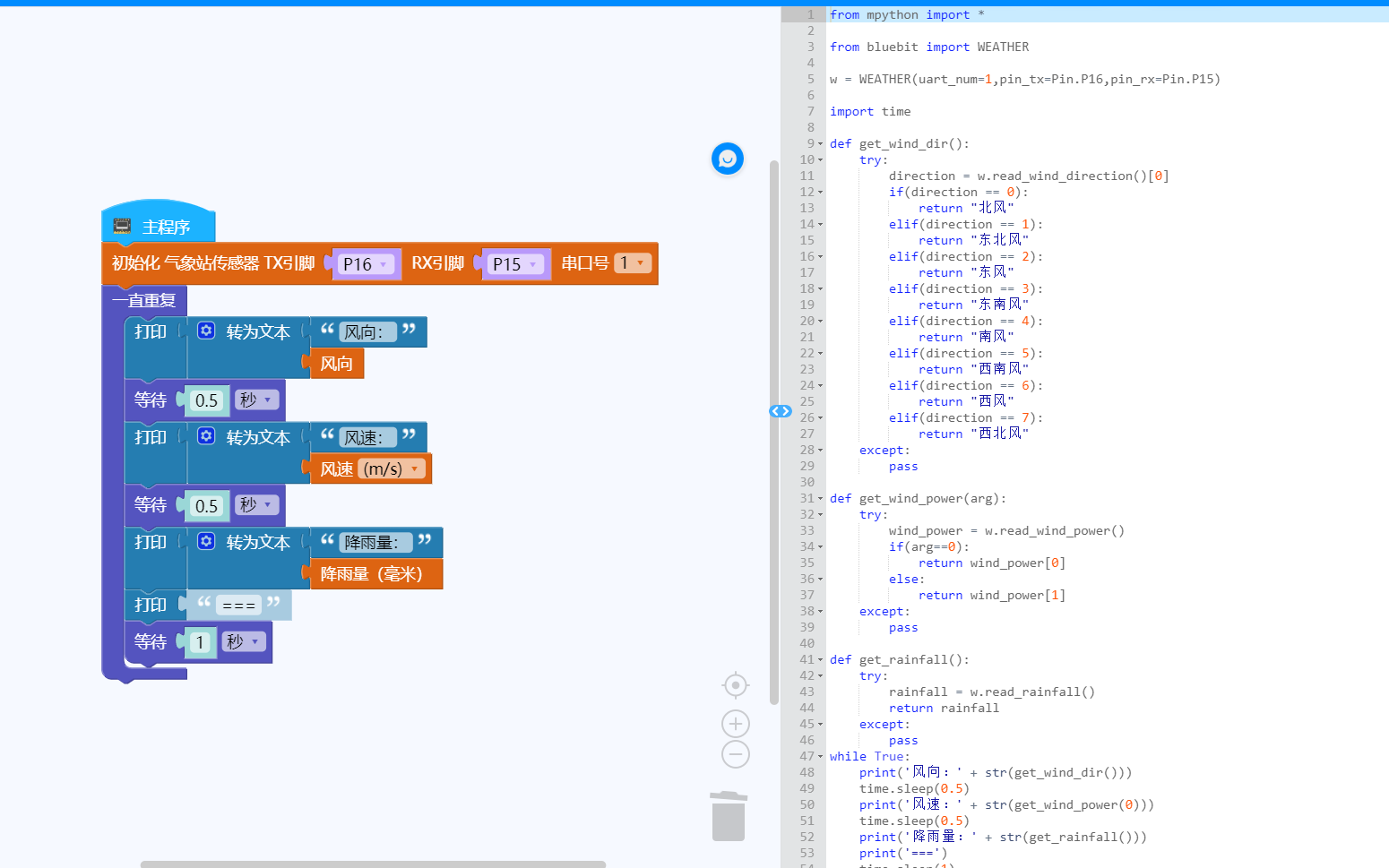Open the 秒 unit dropdown in the 等待 1 block

tap(244, 641)
